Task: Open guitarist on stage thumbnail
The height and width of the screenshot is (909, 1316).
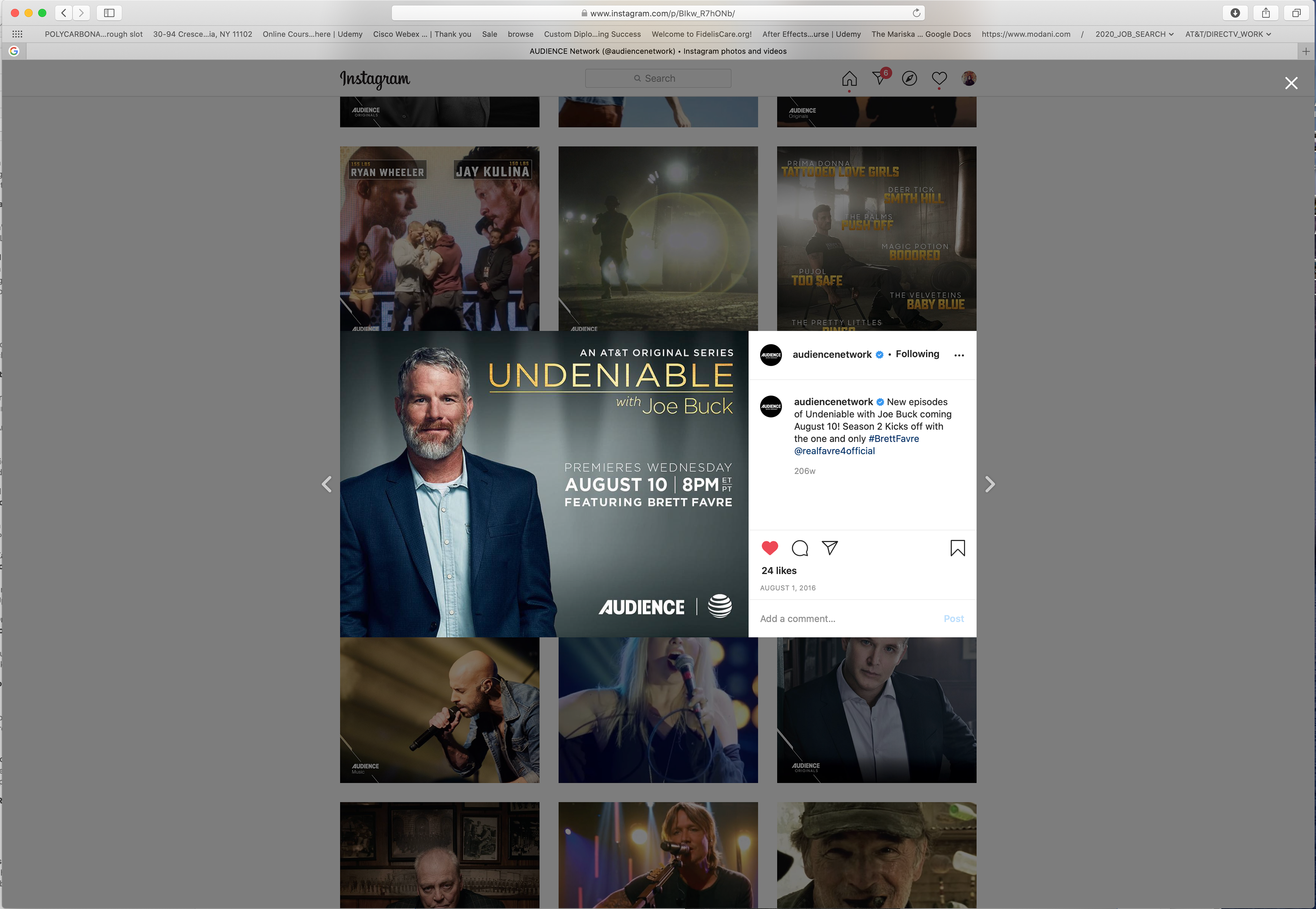Action: [658, 855]
